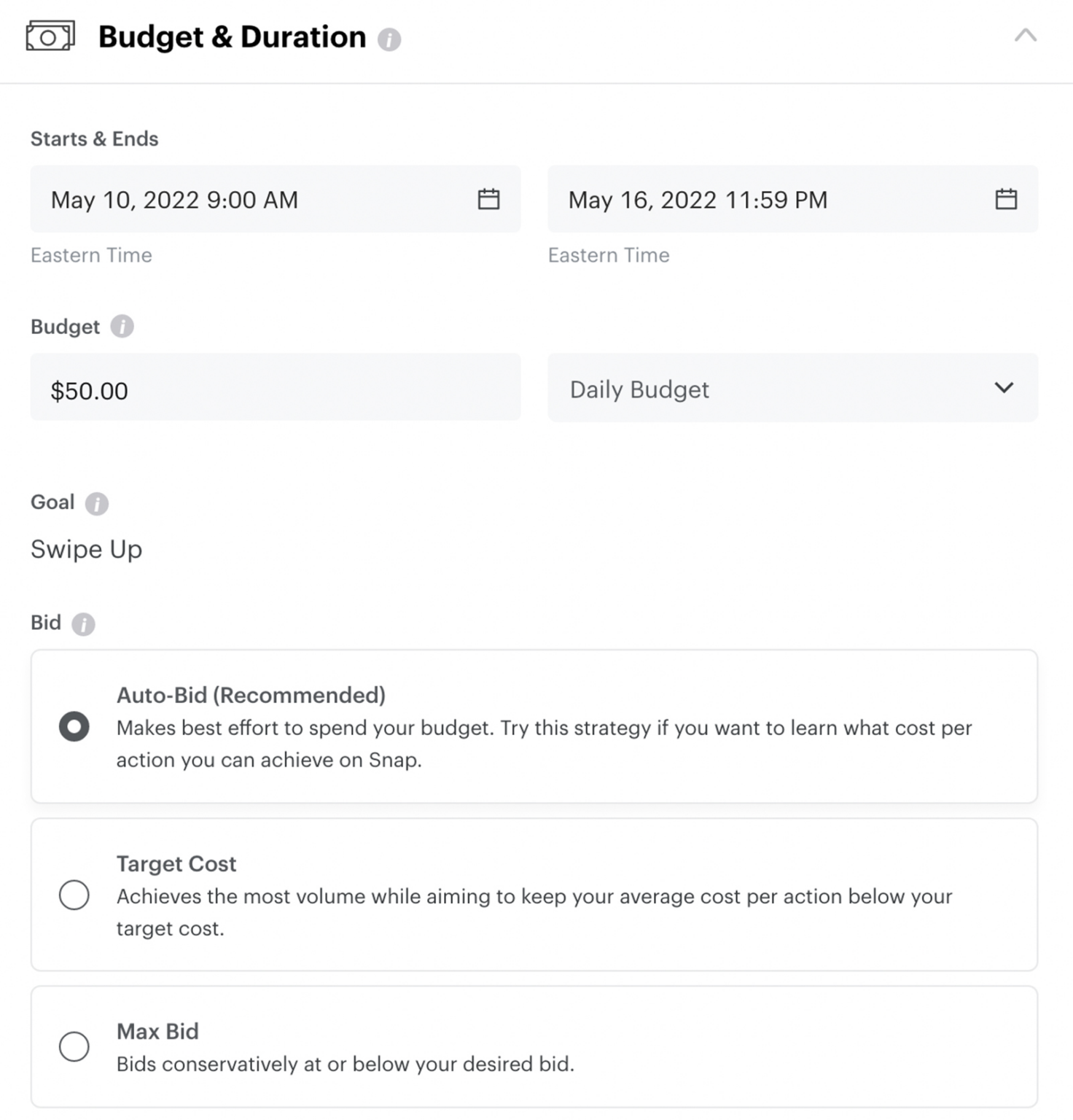Image resolution: width=1073 pixels, height=1120 pixels.
Task: Click the Goal info icon
Action: 97,503
